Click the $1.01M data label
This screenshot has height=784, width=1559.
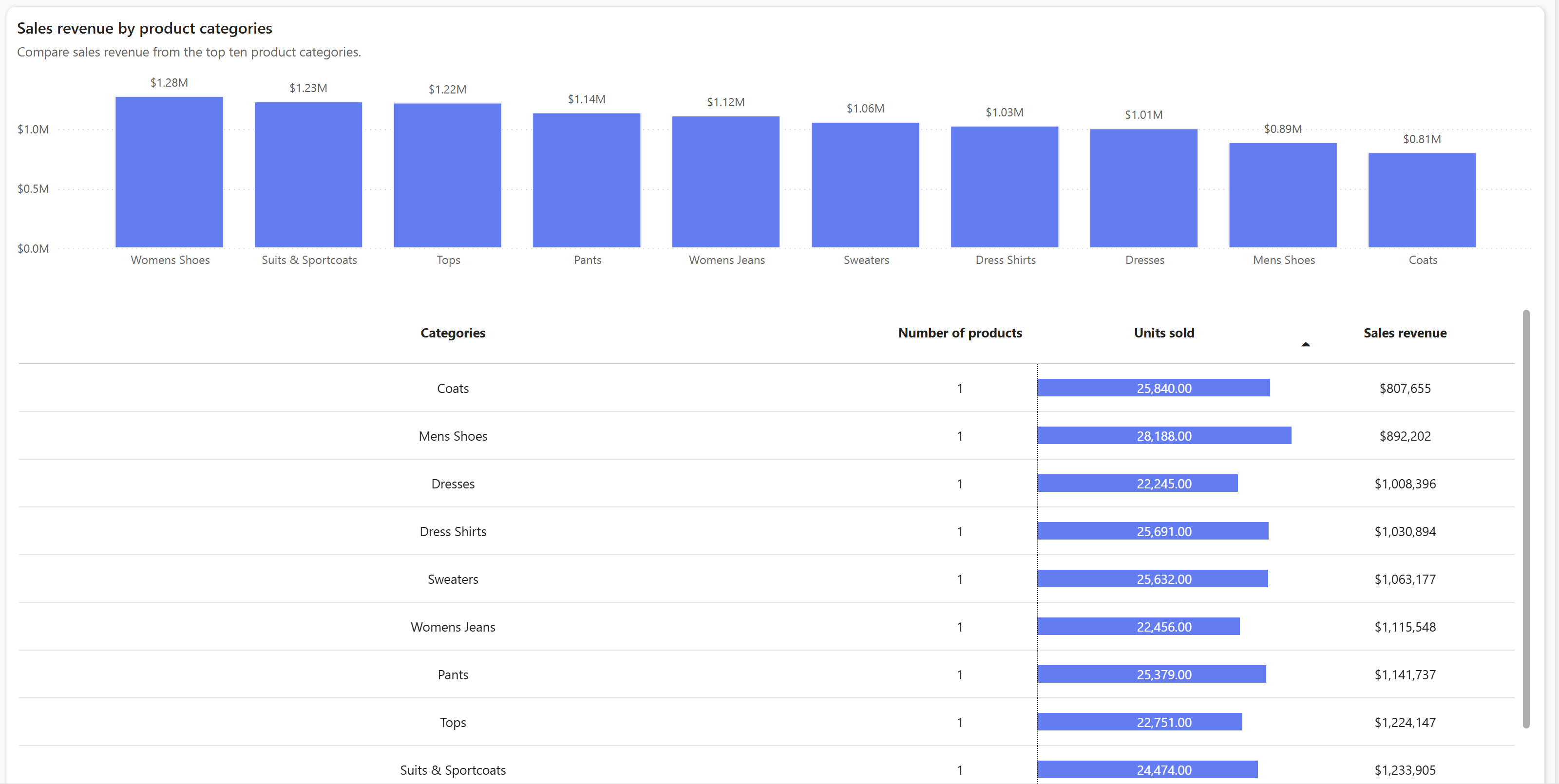pos(1144,114)
